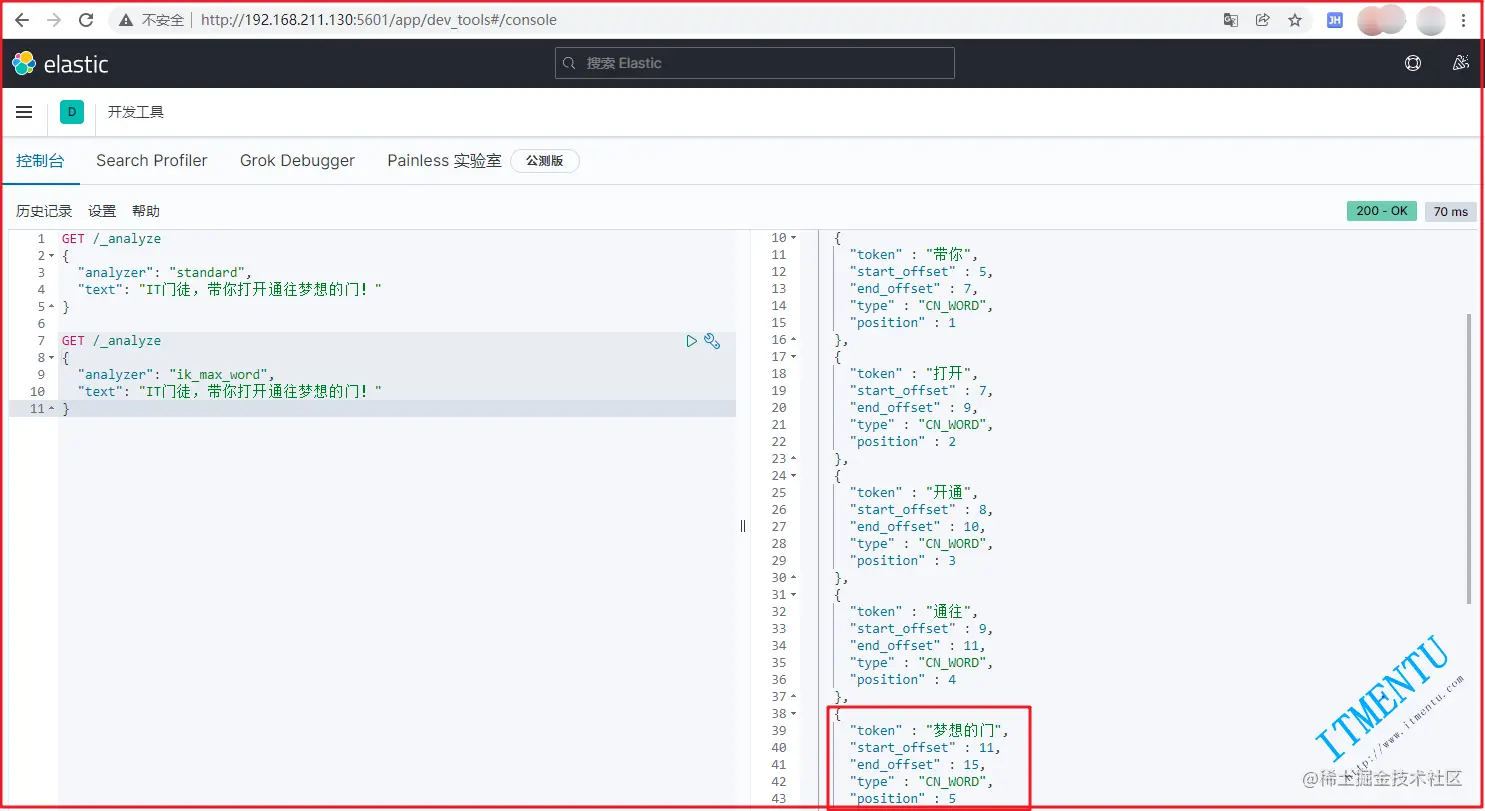This screenshot has width=1485, height=811.
Task: Click the "position" : 4 line
Action: click(x=903, y=680)
